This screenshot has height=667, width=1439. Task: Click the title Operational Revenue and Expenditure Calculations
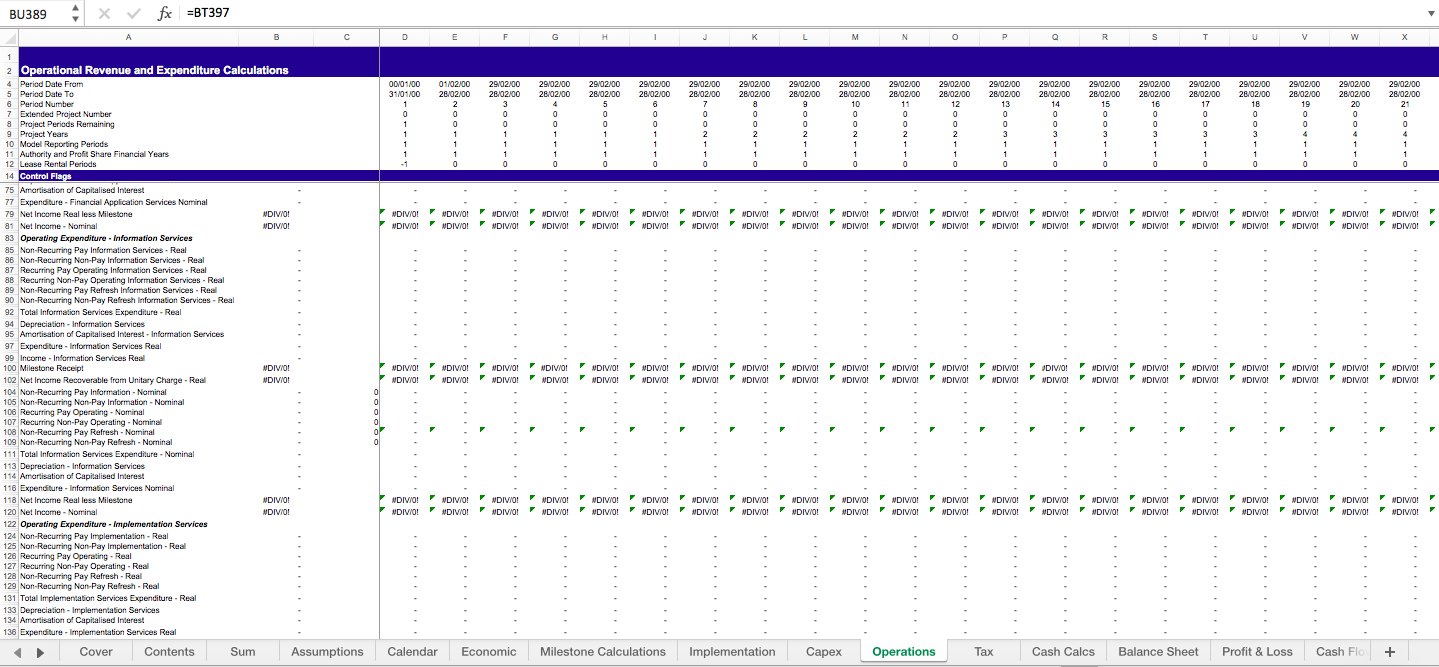154,70
